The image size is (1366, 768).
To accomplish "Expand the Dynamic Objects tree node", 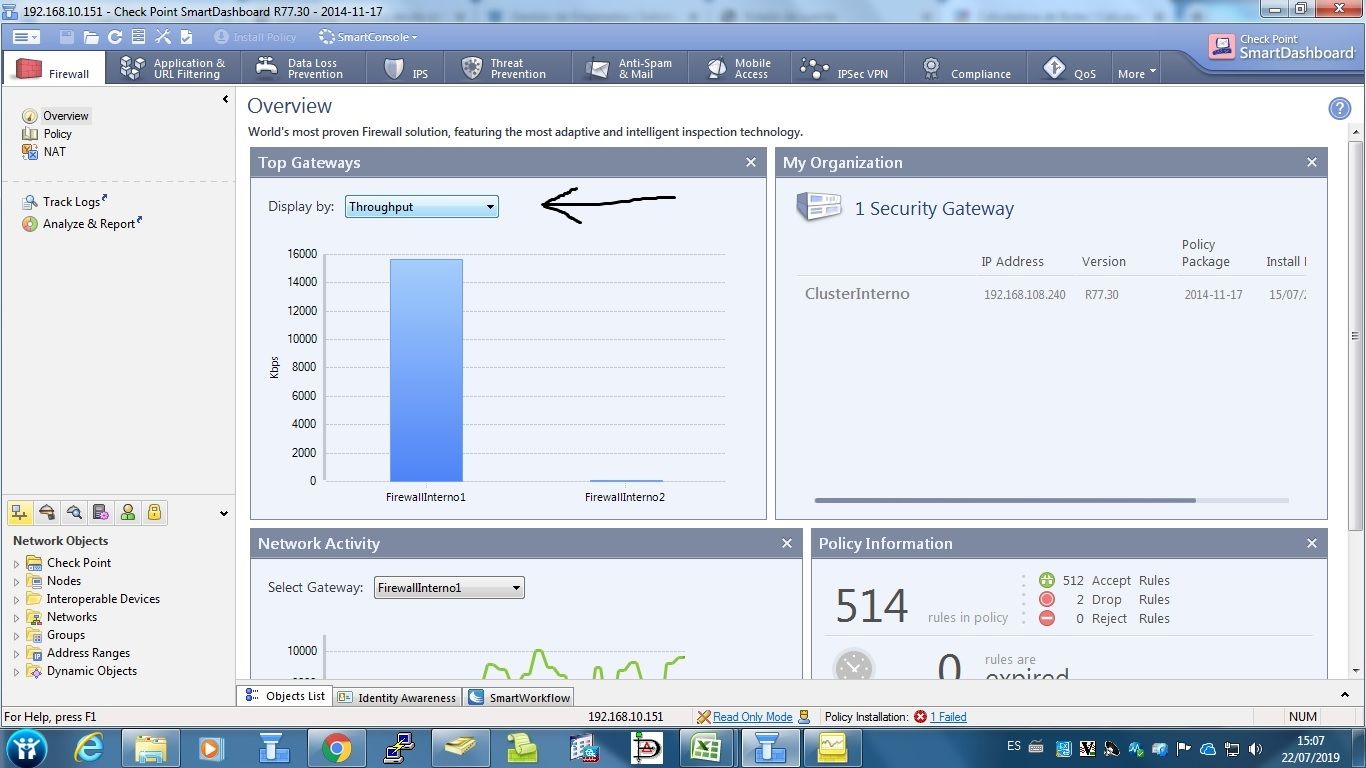I will [16, 672].
